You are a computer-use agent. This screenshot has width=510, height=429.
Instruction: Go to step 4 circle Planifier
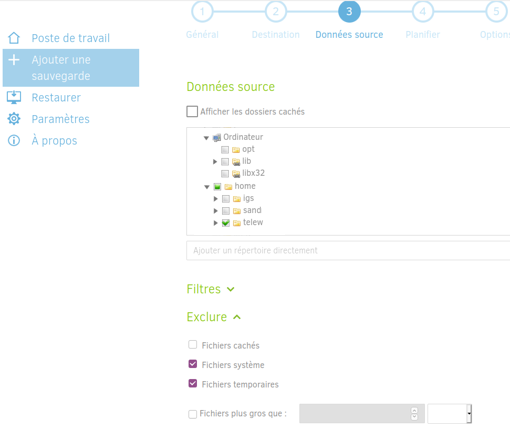click(x=423, y=12)
